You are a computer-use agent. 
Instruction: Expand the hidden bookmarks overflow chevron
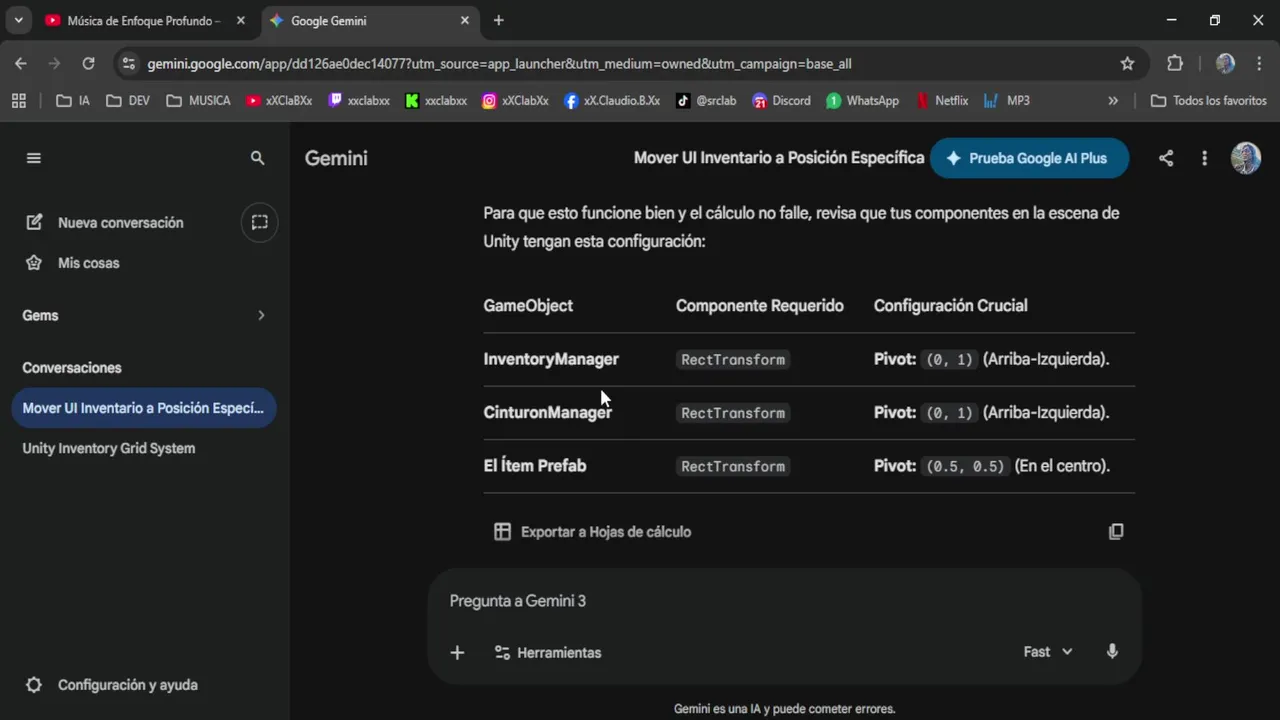click(x=1113, y=101)
